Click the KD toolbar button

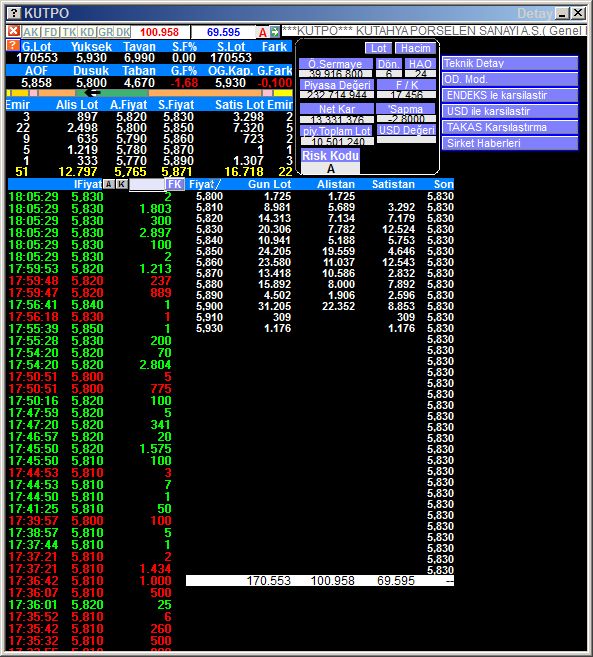[x=87, y=32]
